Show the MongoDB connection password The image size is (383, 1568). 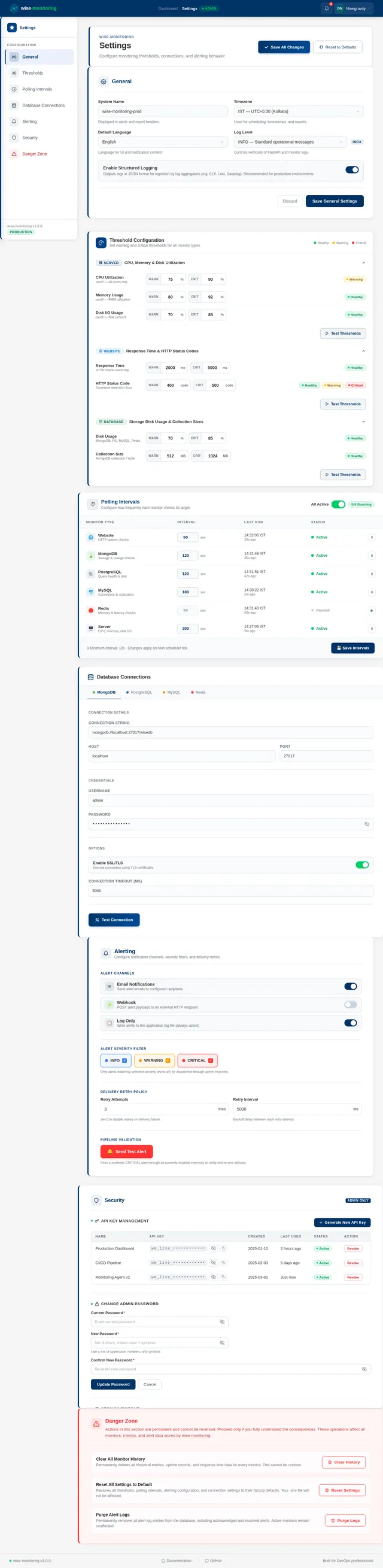tap(367, 824)
